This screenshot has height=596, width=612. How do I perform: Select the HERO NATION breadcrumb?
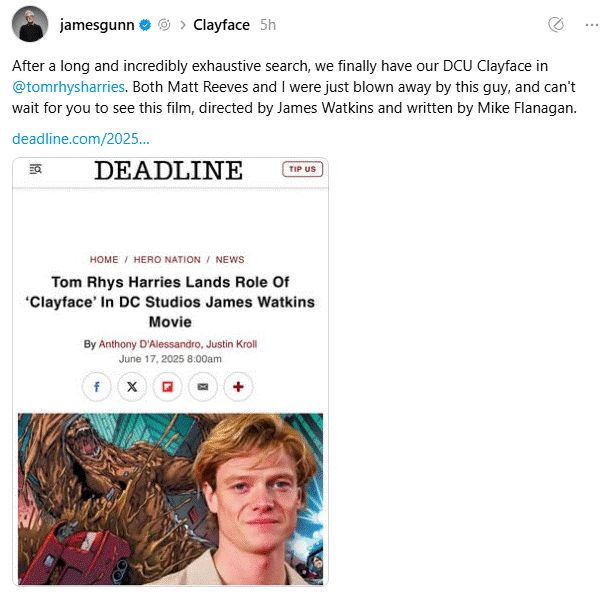pos(167,260)
